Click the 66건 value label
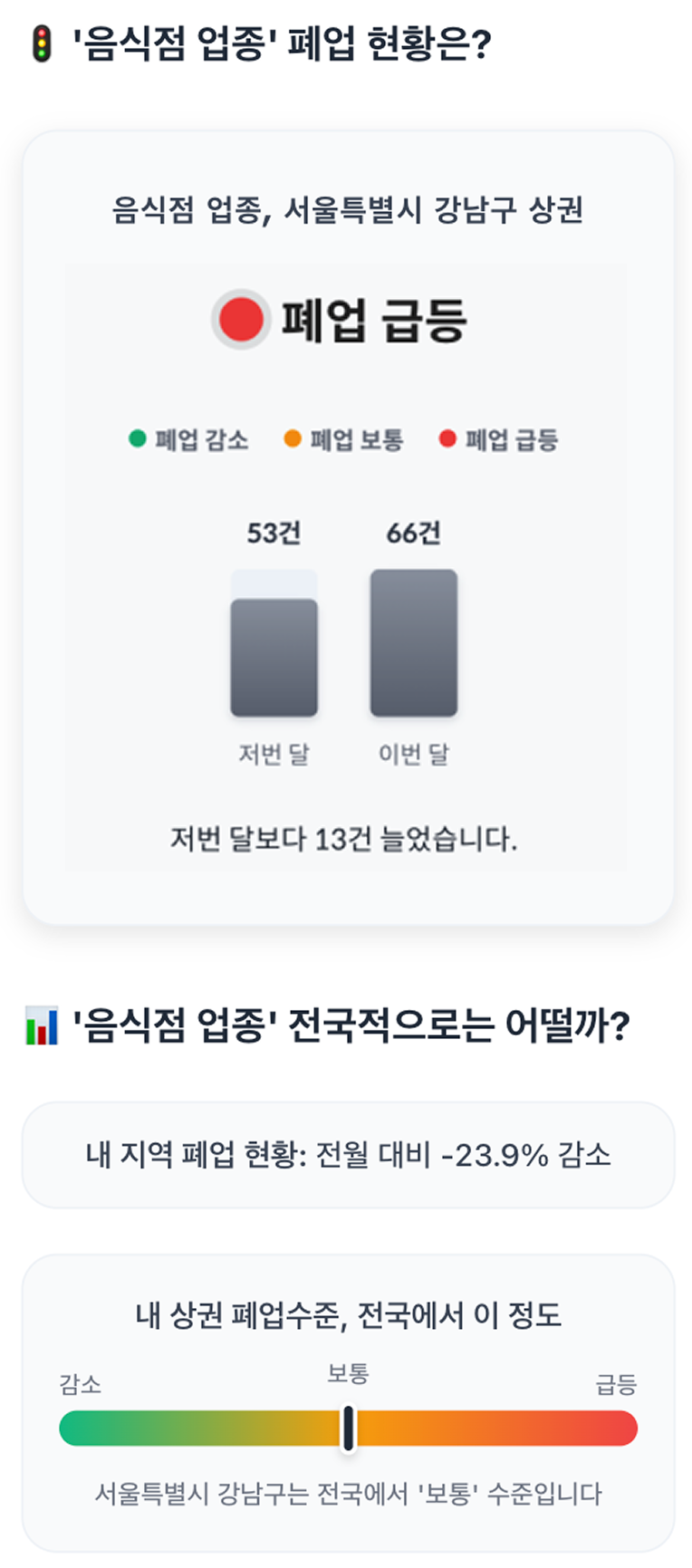The width and height of the screenshot is (692, 1568). point(414,533)
